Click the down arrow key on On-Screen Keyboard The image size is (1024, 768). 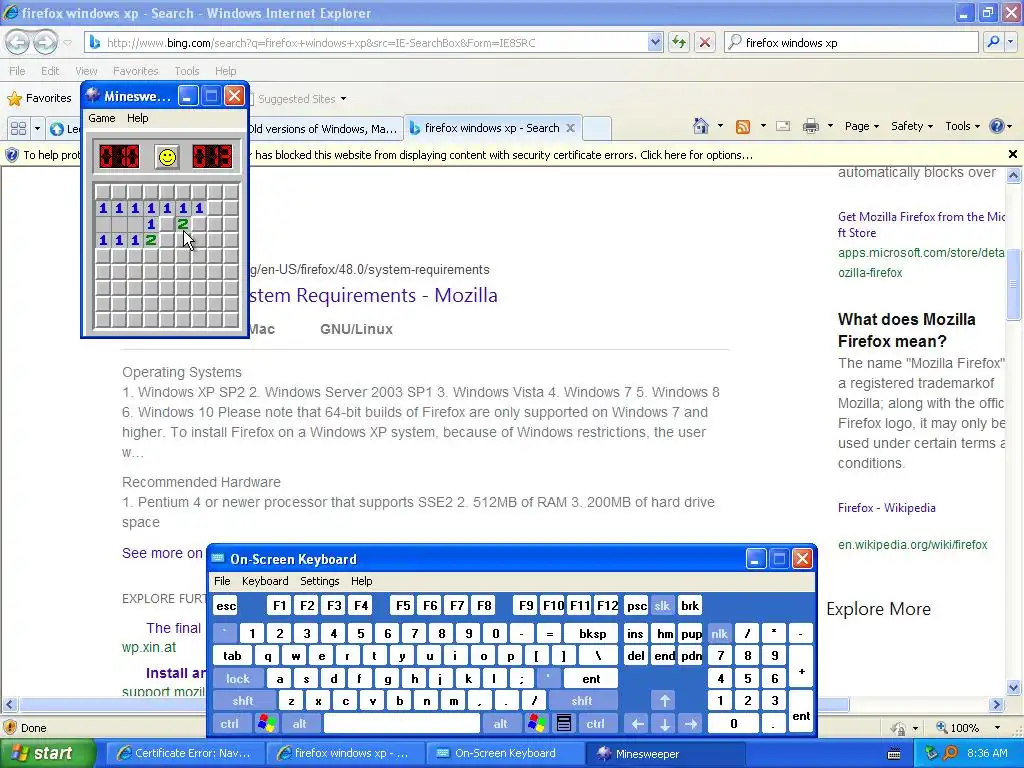point(664,723)
